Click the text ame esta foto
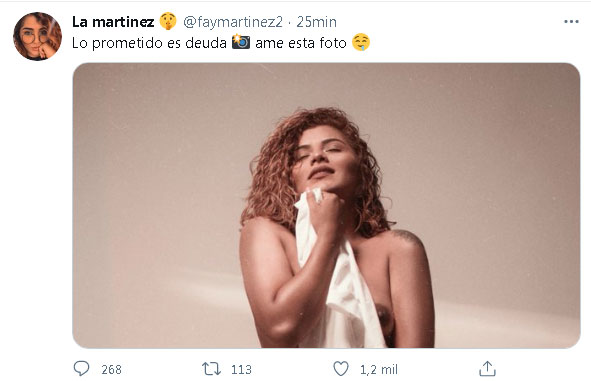The image size is (591, 381). 301,43
